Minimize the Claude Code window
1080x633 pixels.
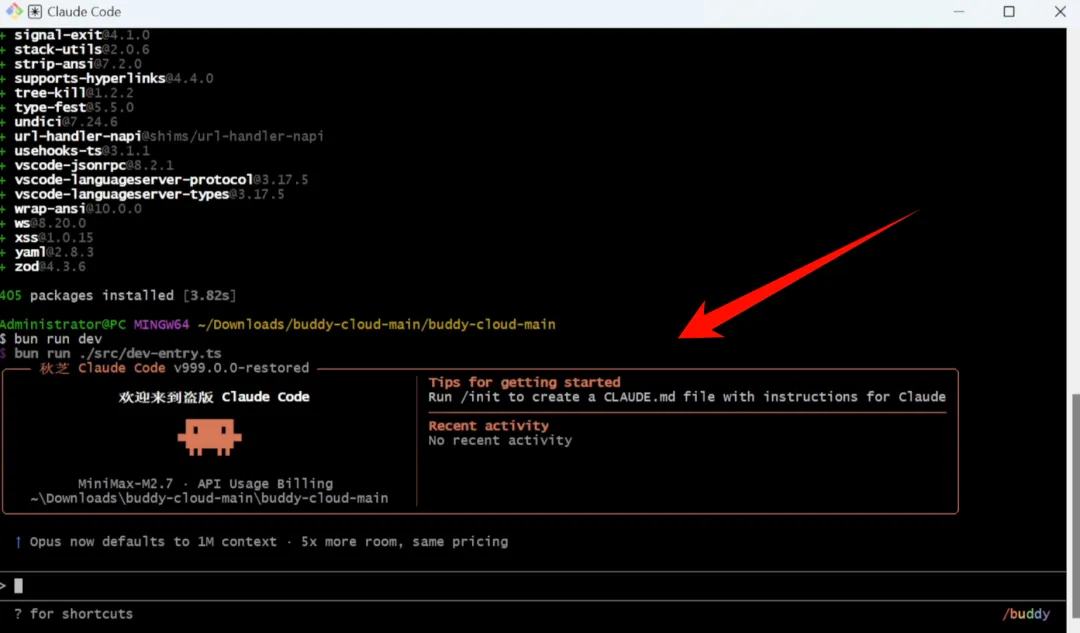tap(959, 12)
